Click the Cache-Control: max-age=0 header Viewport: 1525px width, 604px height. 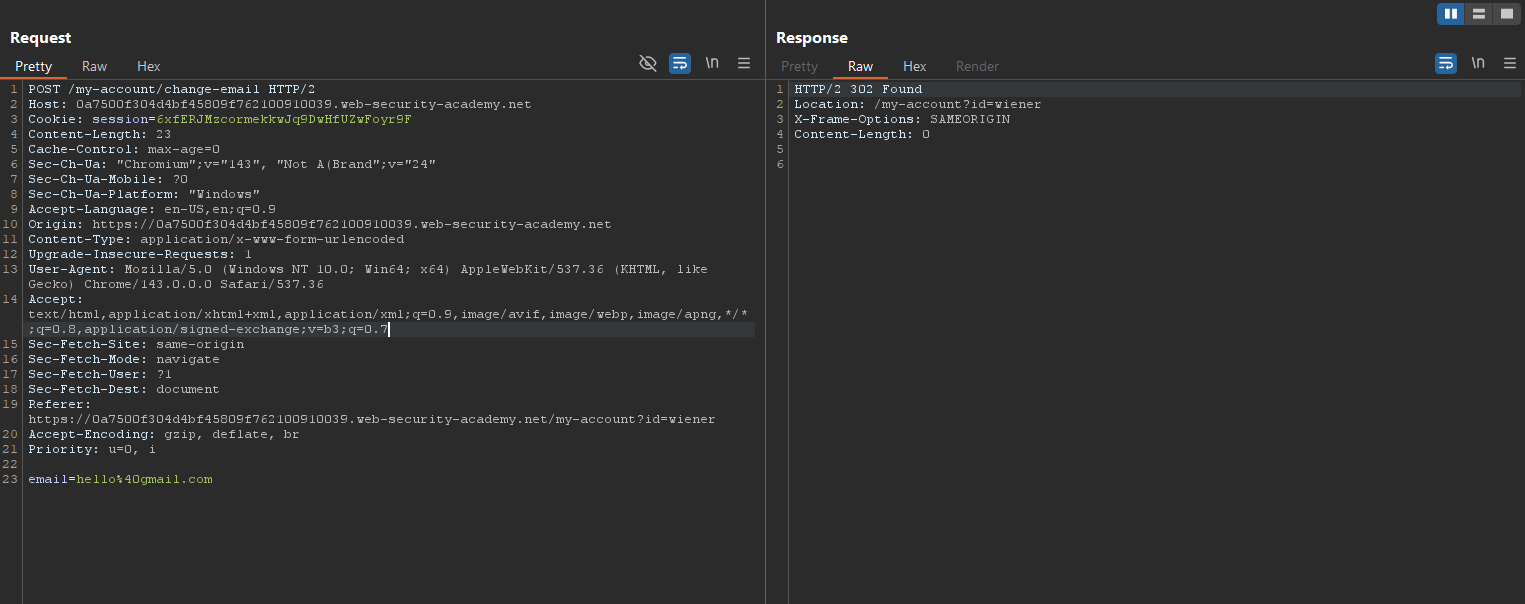[x=124, y=149]
